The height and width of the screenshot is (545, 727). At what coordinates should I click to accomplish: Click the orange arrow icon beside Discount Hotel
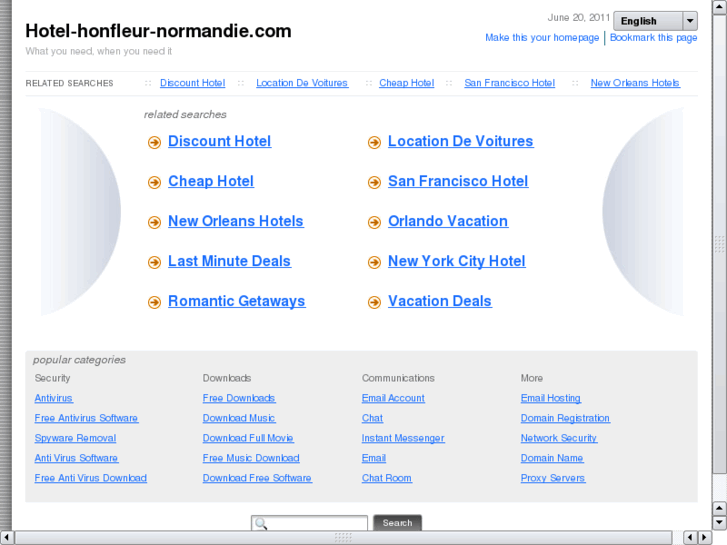click(x=154, y=142)
